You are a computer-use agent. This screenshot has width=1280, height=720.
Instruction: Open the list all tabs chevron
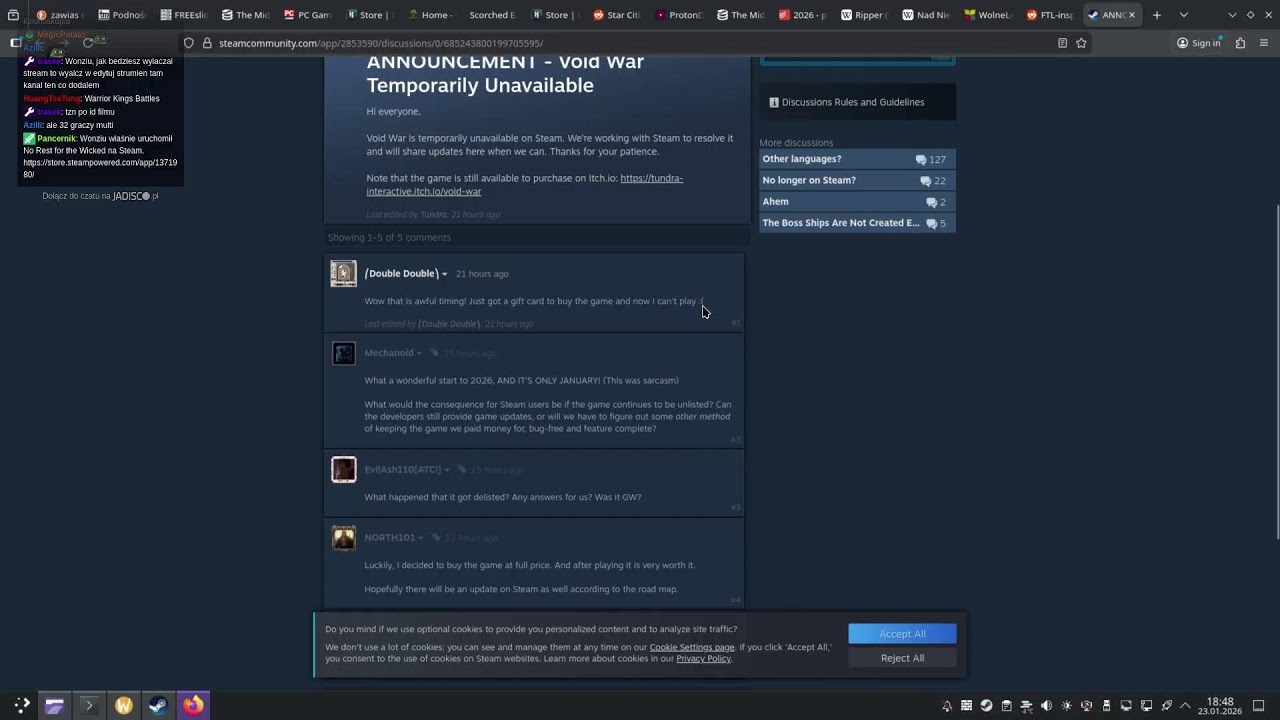pyautogui.click(x=1184, y=15)
